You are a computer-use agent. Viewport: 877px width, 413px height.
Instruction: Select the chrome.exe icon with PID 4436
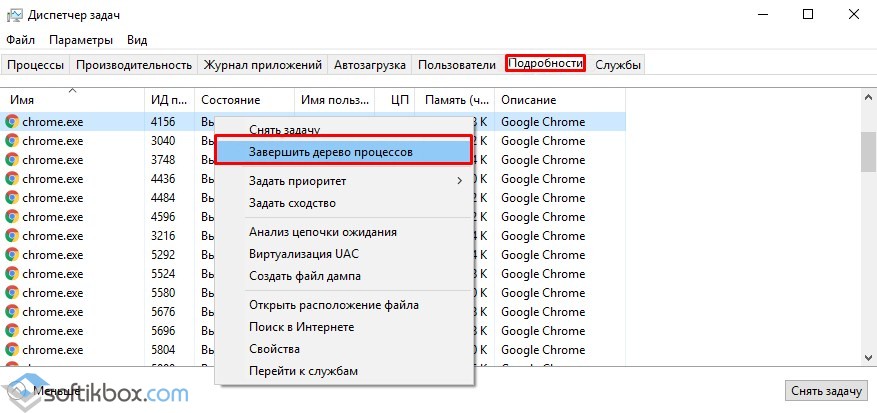tap(12, 179)
